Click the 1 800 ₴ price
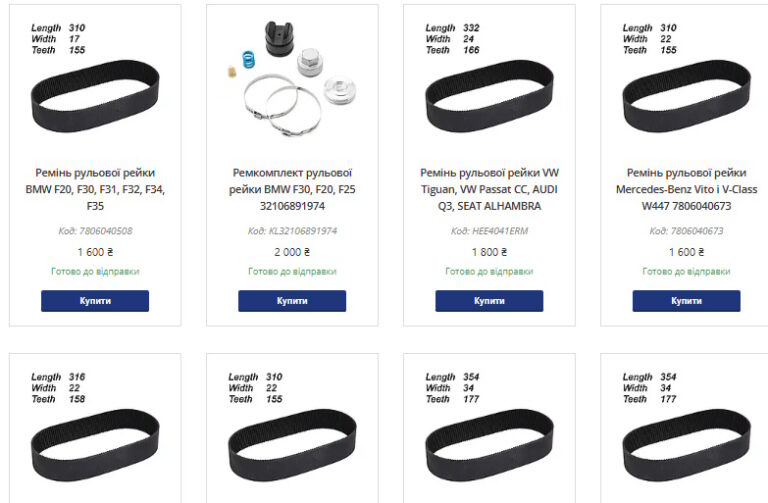This screenshot has width=768, height=503. coord(489,252)
